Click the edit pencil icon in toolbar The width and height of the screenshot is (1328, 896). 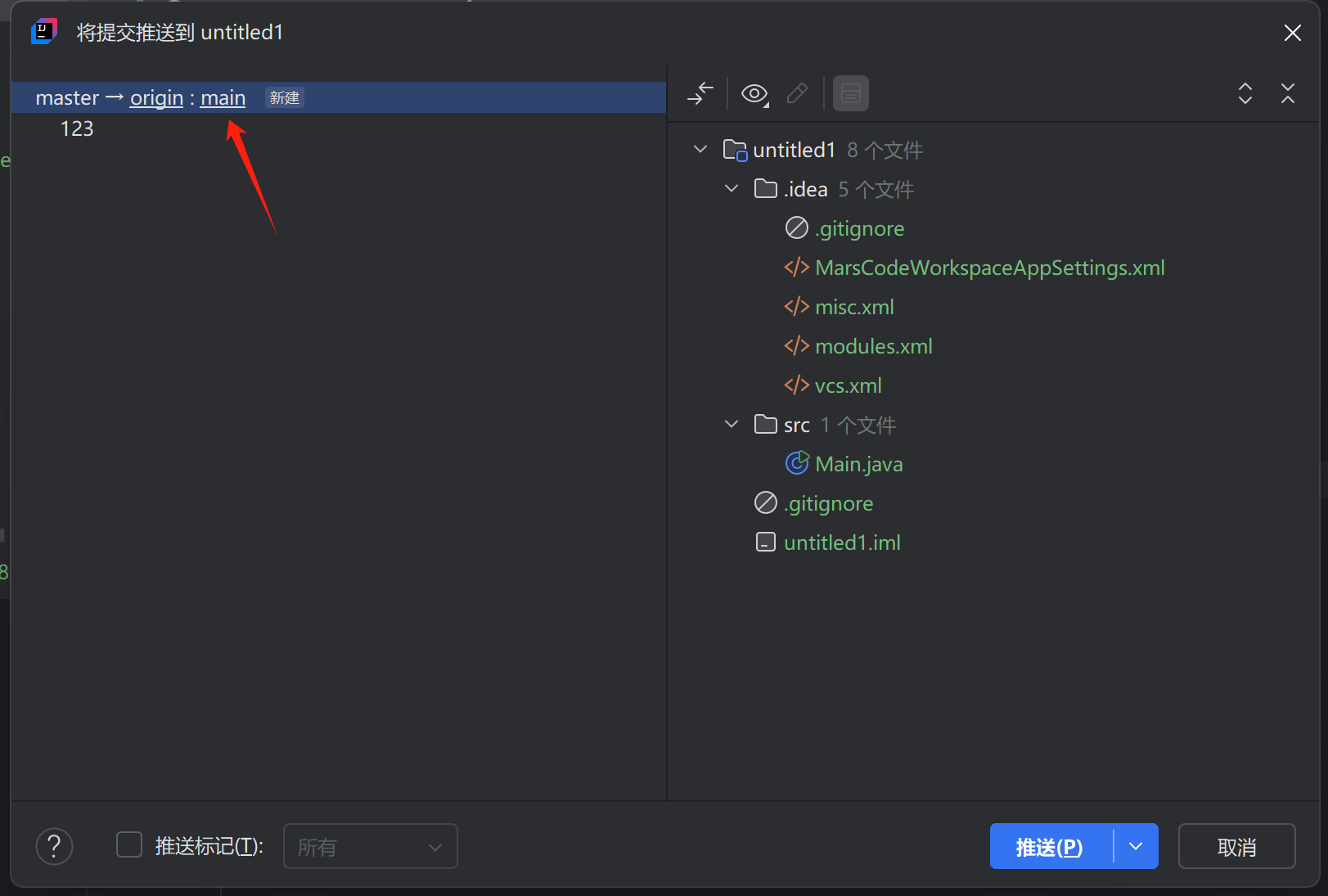(796, 93)
